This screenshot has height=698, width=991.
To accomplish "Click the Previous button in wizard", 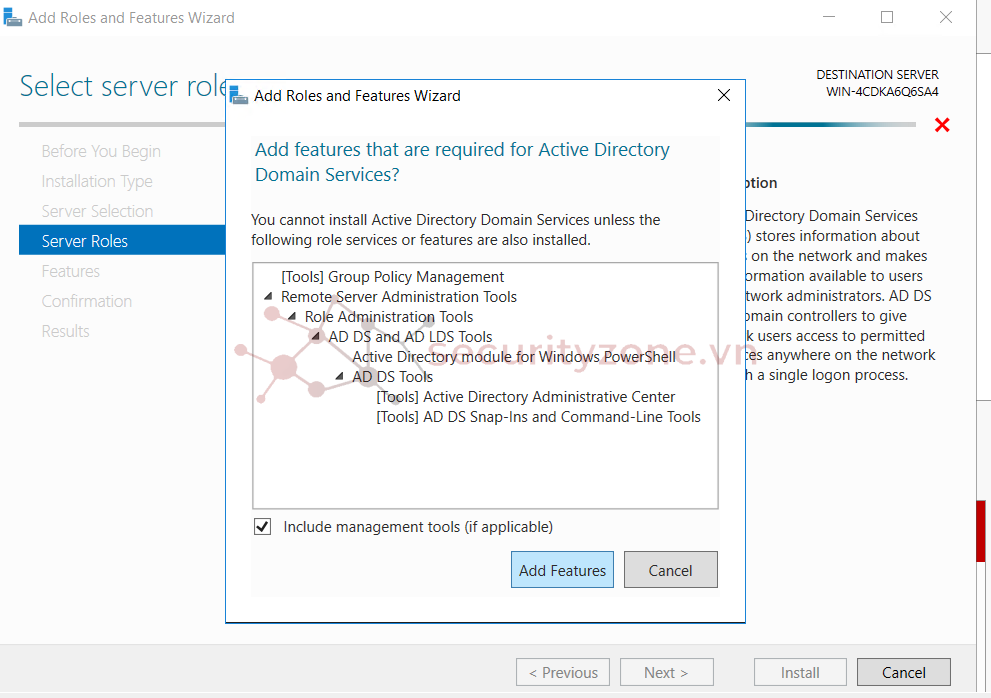I will [x=562, y=672].
